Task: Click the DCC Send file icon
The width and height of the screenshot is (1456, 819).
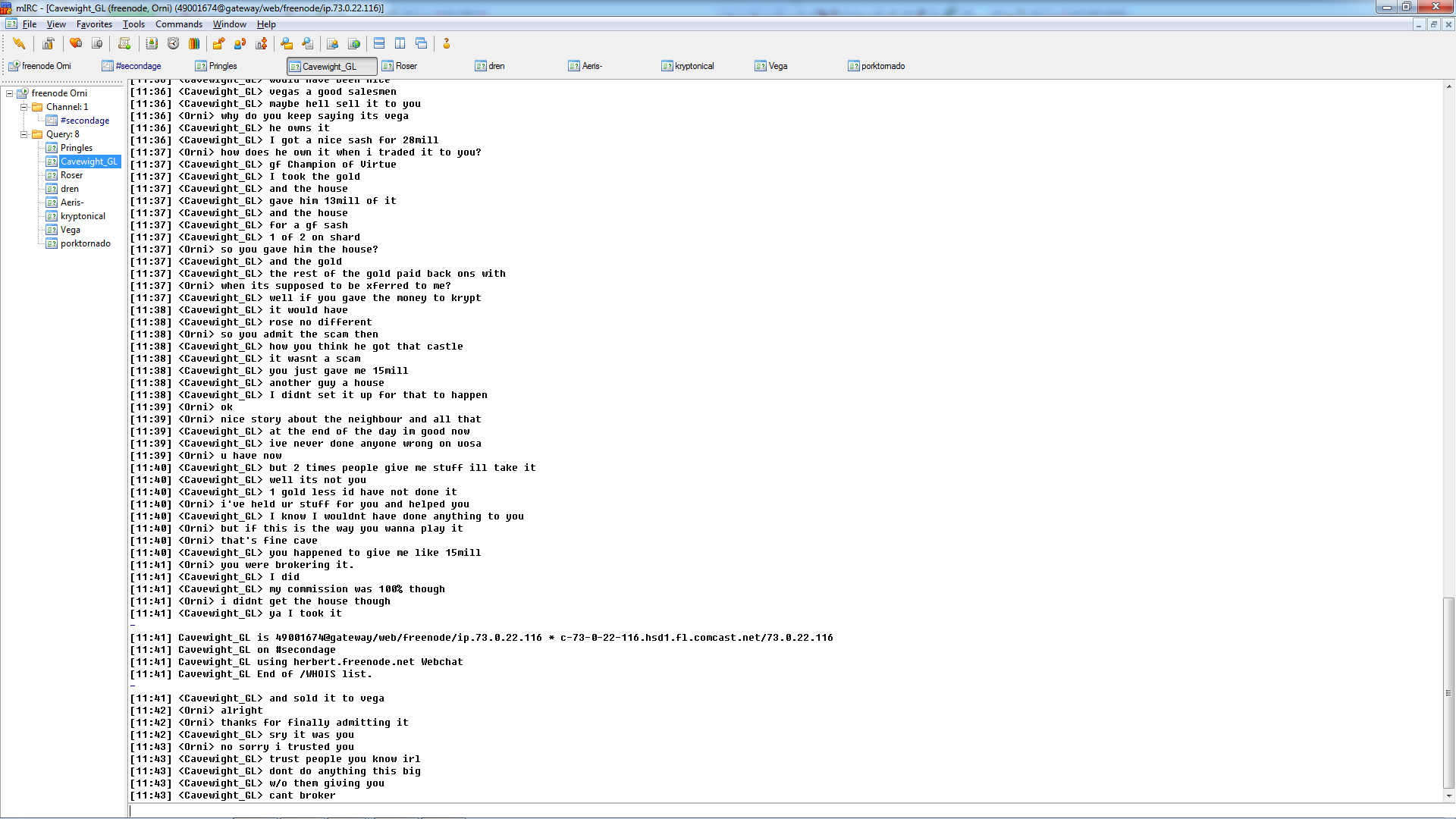Action: (x=218, y=44)
